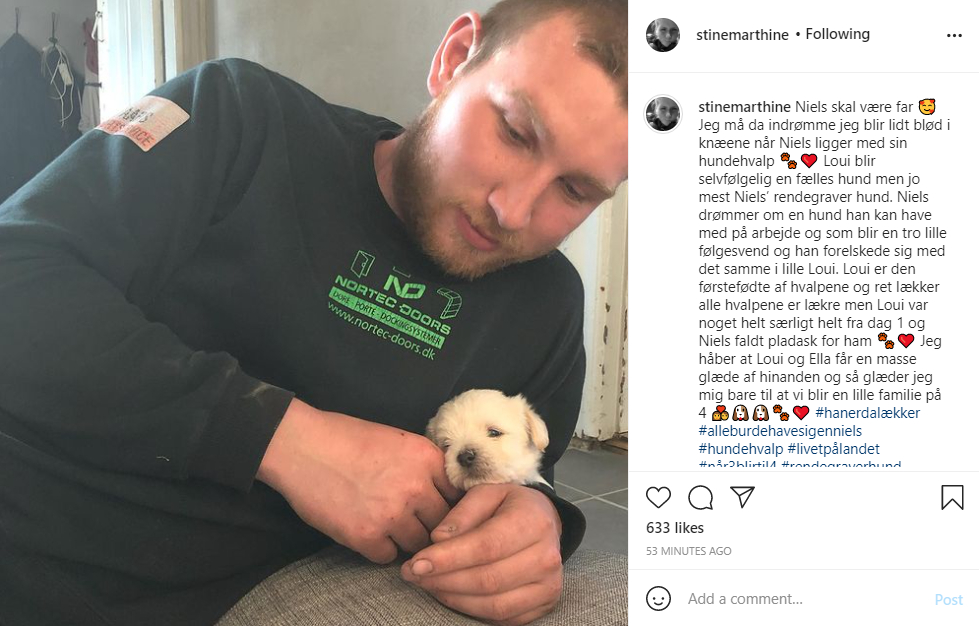Image resolution: width=979 pixels, height=626 pixels.
Task: Open #livetpålandet hashtag
Action: [834, 449]
